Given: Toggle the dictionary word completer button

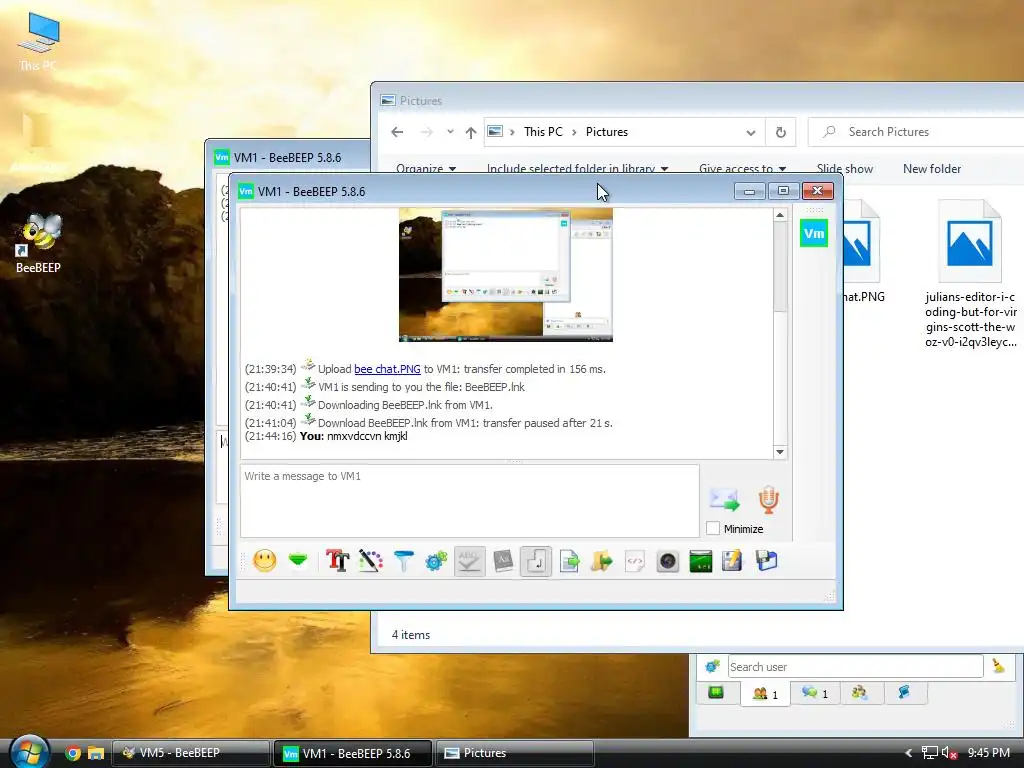Looking at the screenshot, I should (x=503, y=561).
